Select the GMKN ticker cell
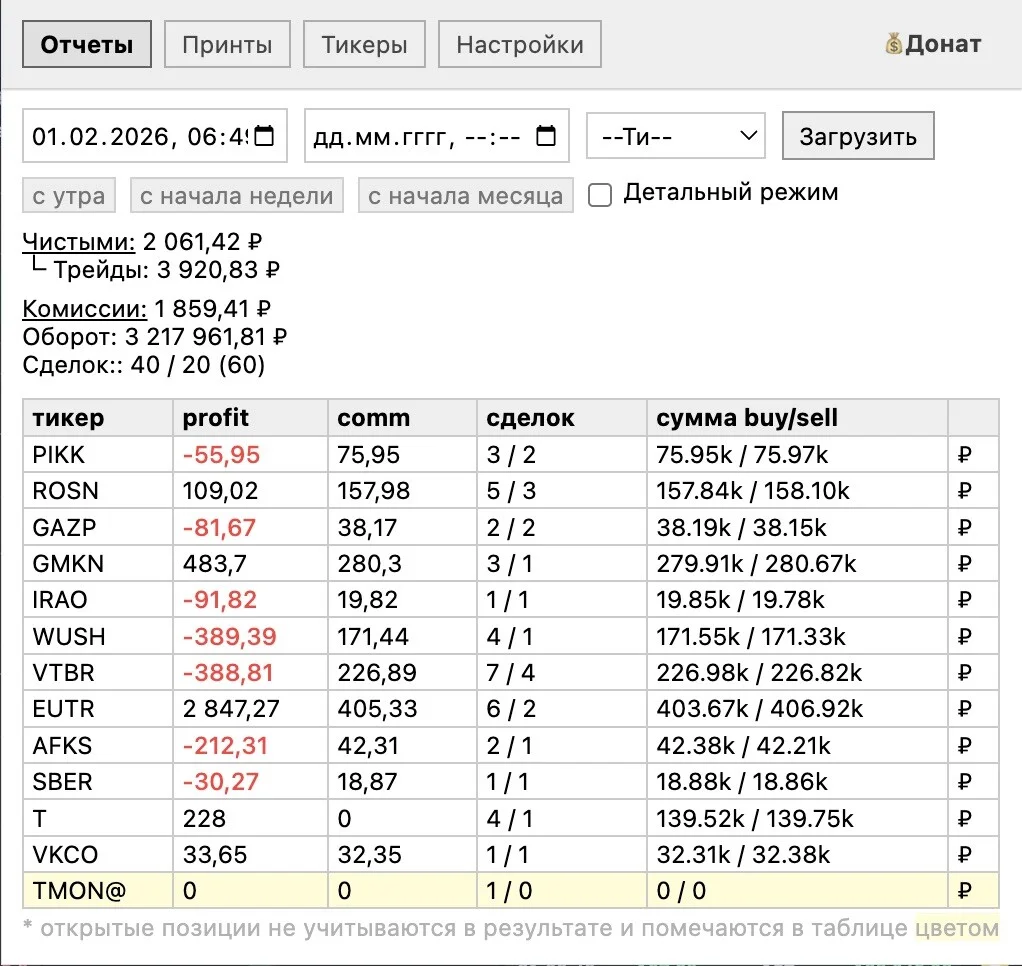The width and height of the screenshot is (1022, 966). 98,564
